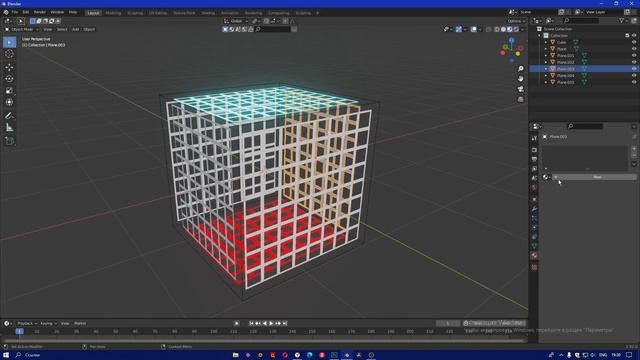Select the Measure tool
This screenshot has height=360, width=640.
[x=9, y=128]
